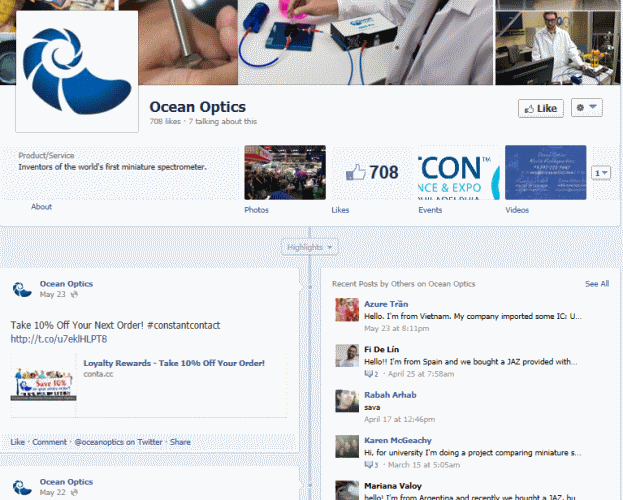See All recent posts by others
Image resolution: width=623 pixels, height=500 pixels.
click(597, 284)
